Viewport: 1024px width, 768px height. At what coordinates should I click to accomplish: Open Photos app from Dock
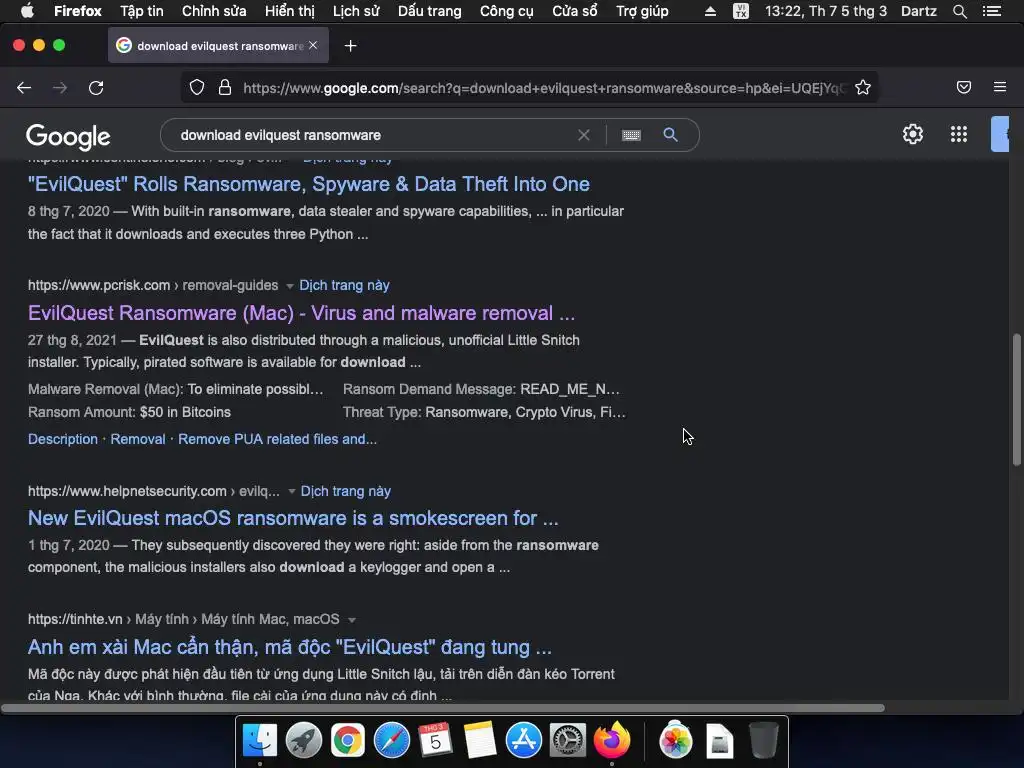click(676, 741)
